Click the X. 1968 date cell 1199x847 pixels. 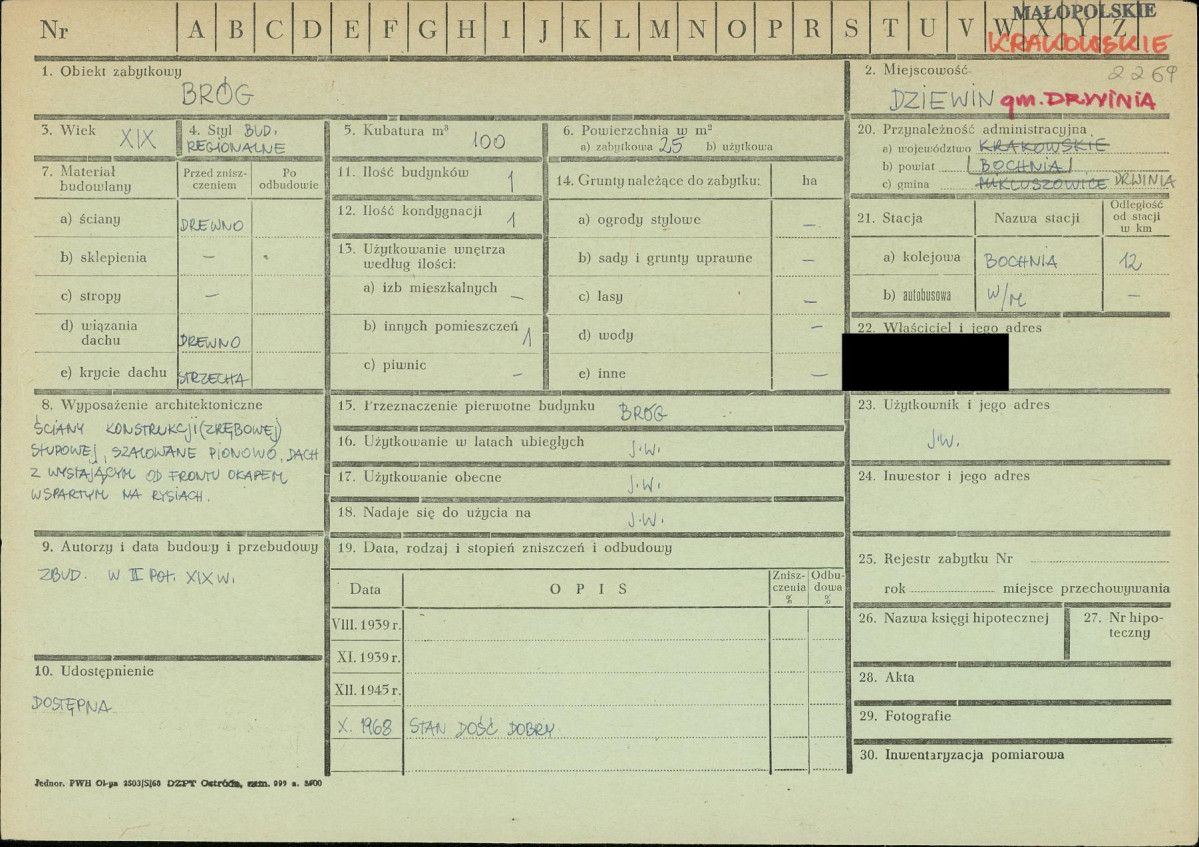click(x=365, y=726)
